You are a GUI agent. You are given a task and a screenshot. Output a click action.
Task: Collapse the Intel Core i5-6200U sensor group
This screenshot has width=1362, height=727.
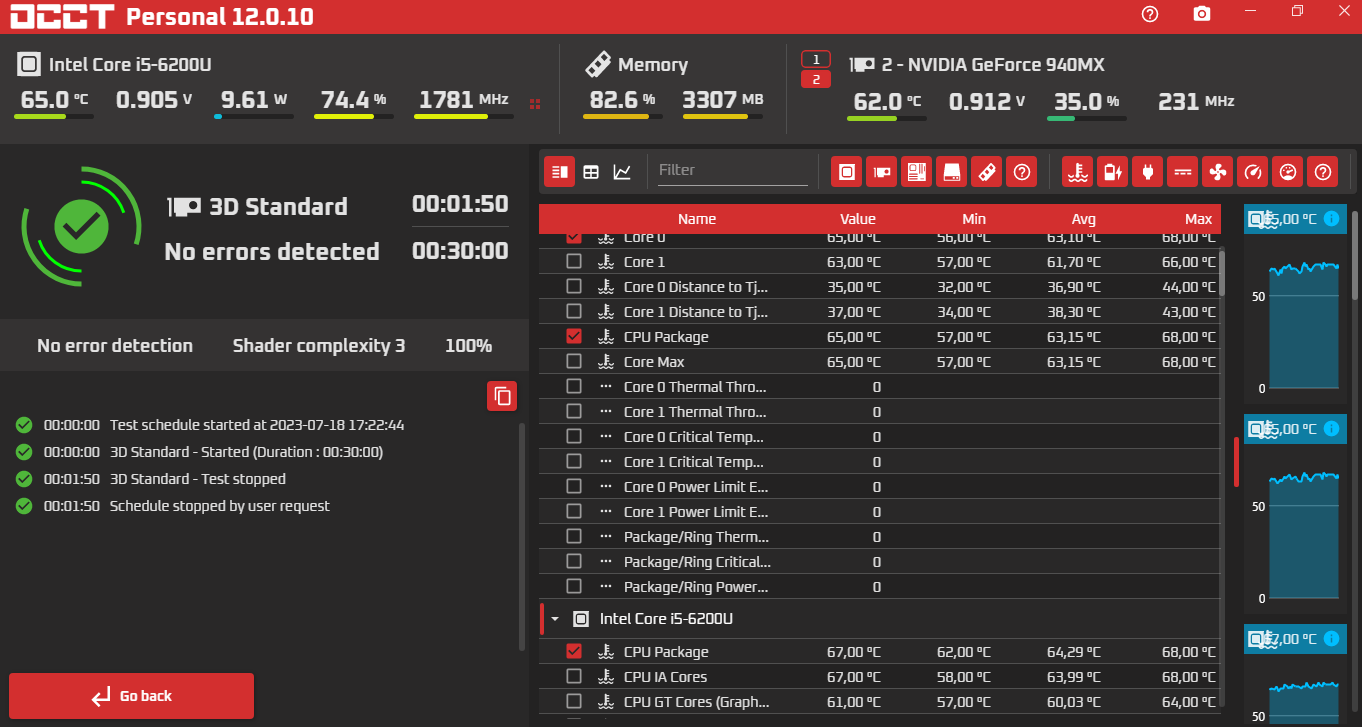pos(555,619)
